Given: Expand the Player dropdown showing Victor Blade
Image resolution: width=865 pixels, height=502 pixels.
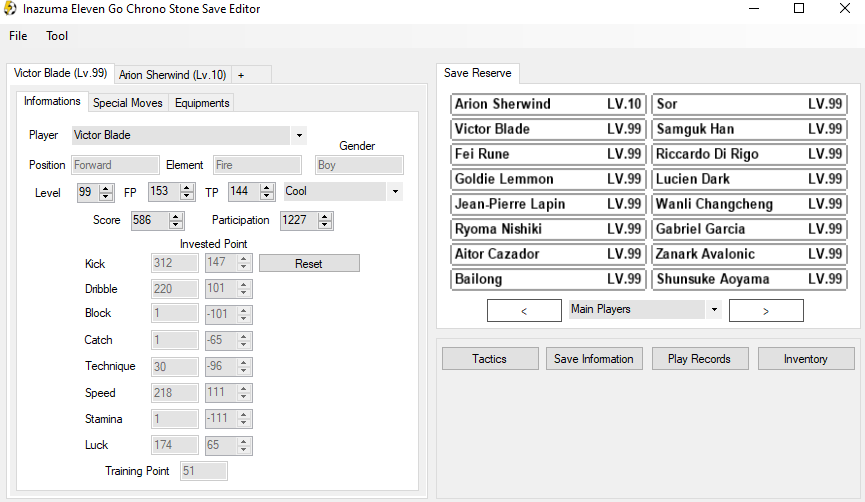Looking at the screenshot, I should coord(299,135).
